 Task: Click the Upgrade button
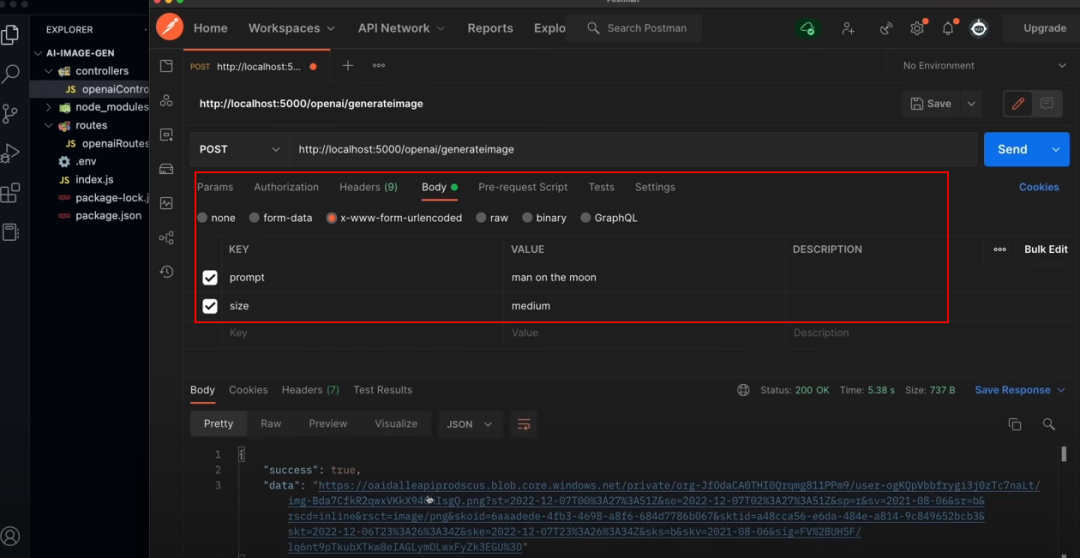1045,28
